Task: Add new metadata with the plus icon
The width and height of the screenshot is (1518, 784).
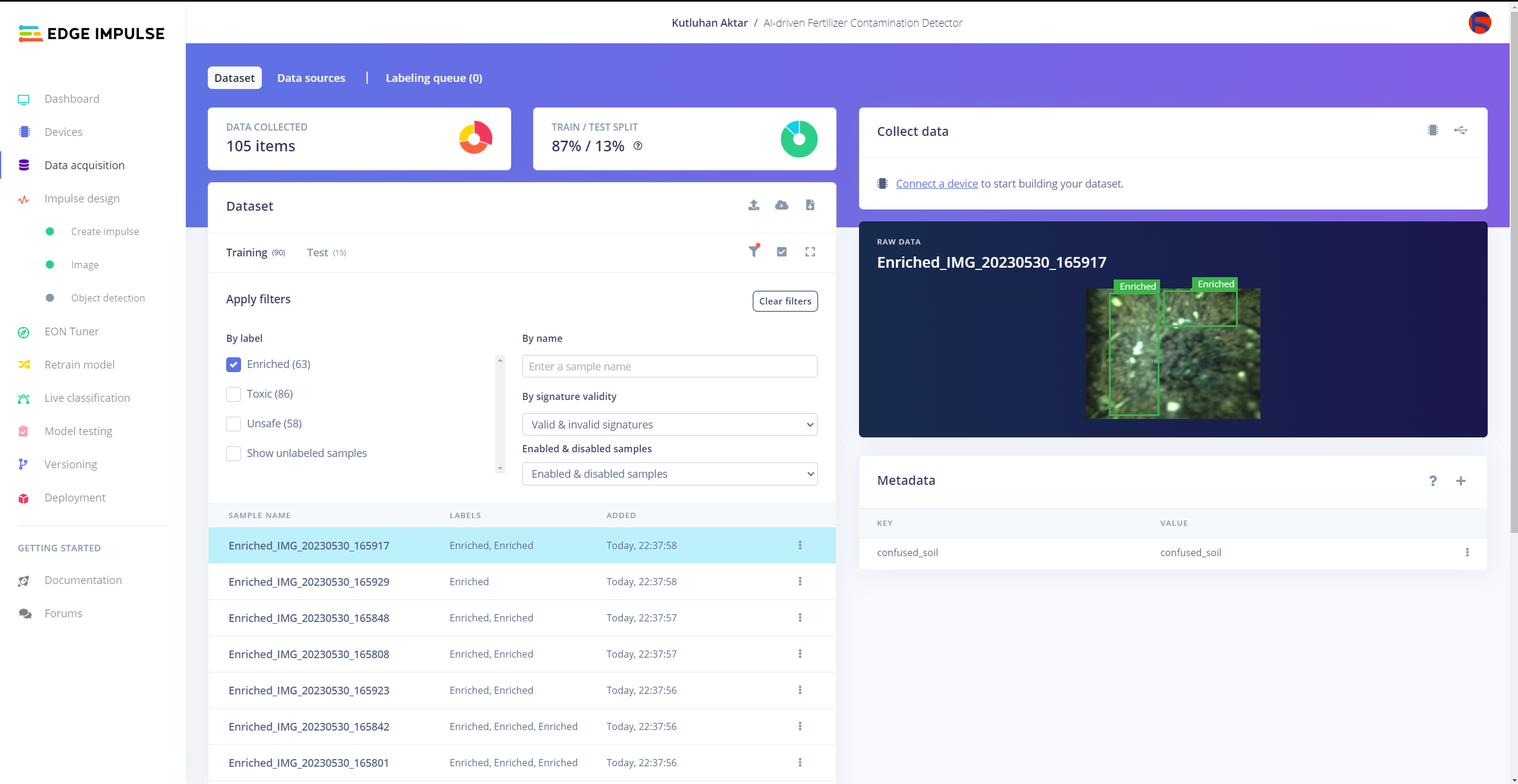Action: 1460,481
